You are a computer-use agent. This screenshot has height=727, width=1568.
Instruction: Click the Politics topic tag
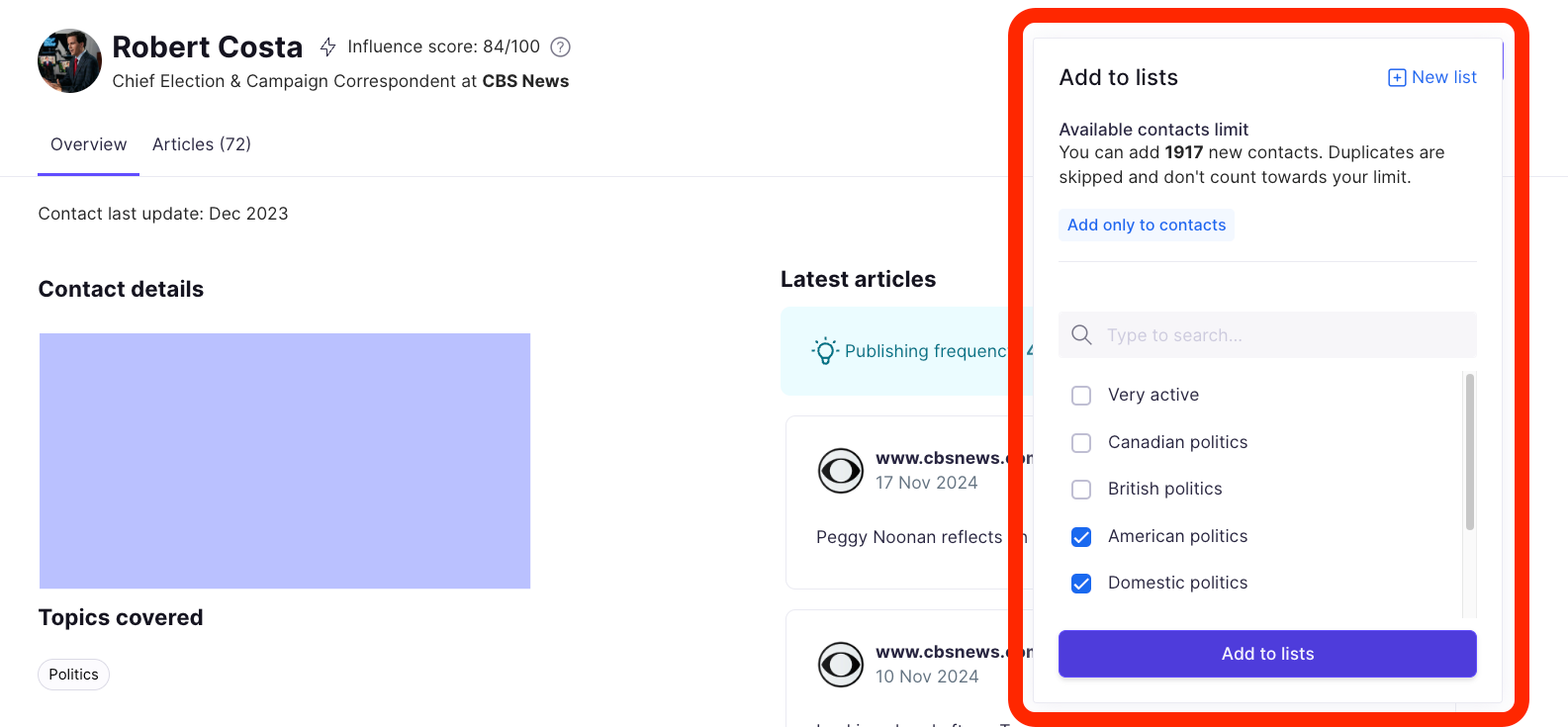(74, 675)
